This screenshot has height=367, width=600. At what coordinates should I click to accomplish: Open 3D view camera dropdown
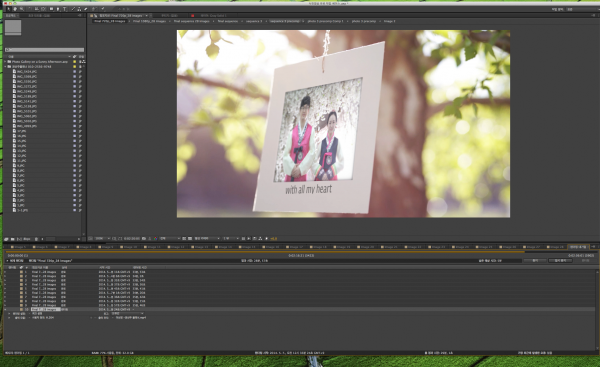click(207, 238)
